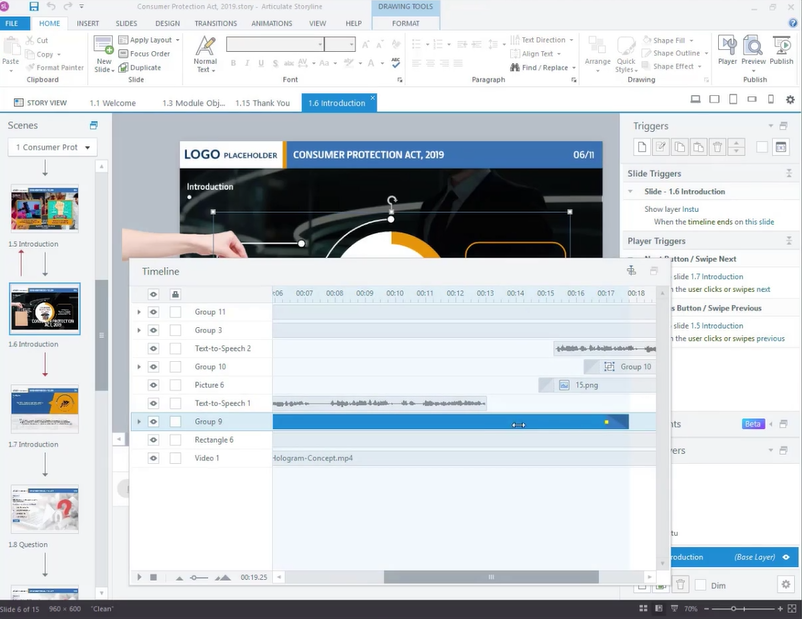Click the timeline zoom slider
The width and height of the screenshot is (802, 619).
point(198,578)
